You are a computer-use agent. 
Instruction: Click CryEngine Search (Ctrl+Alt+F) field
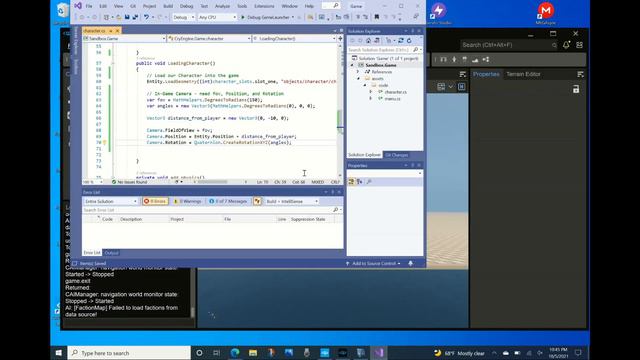(x=509, y=45)
